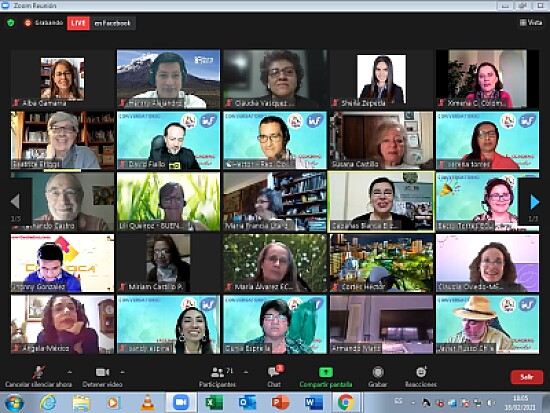This screenshot has height=413, width=550.
Task: Open File Explorer folder in taskbar
Action: pos(81,403)
